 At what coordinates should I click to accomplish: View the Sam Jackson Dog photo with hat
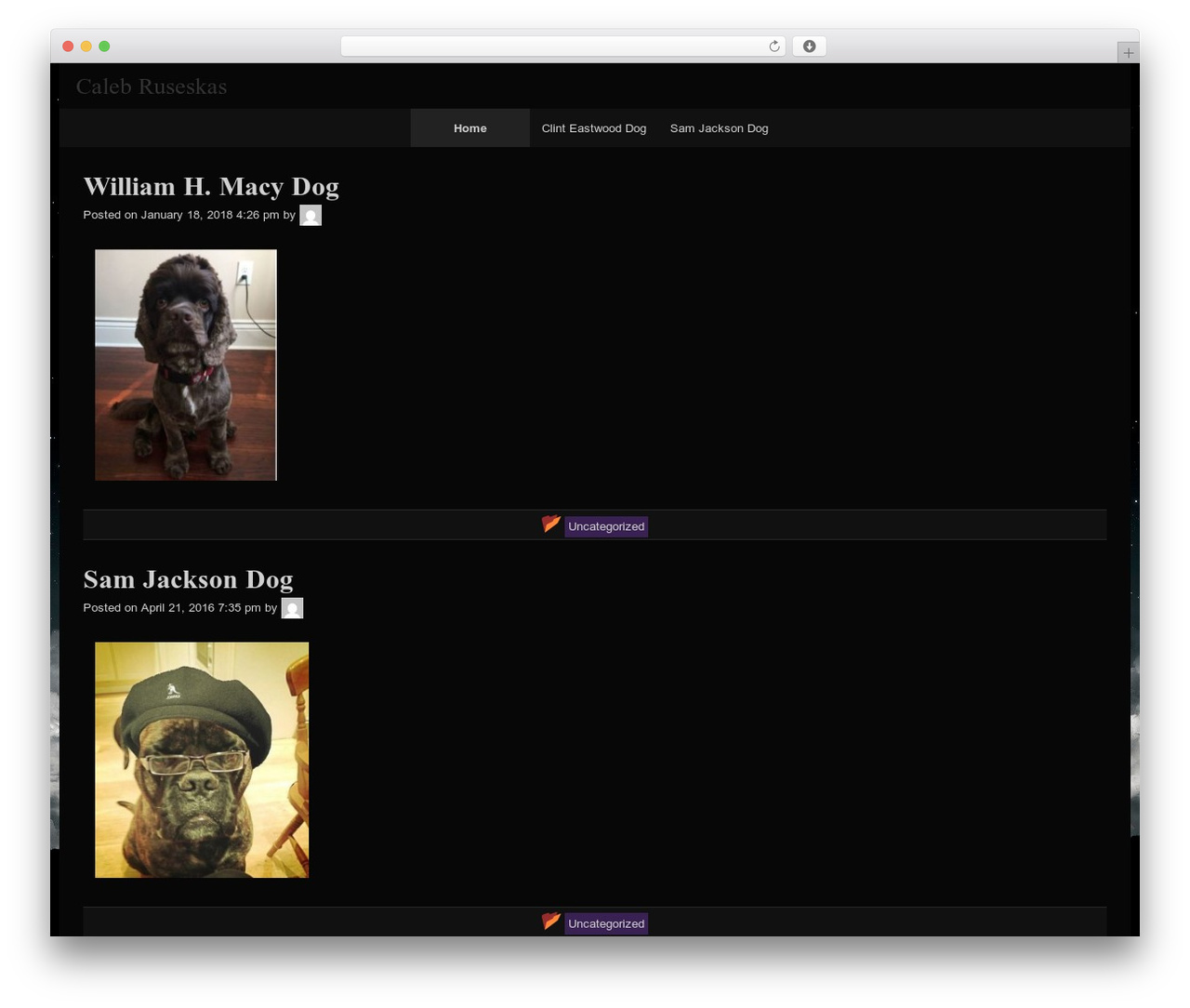202,760
